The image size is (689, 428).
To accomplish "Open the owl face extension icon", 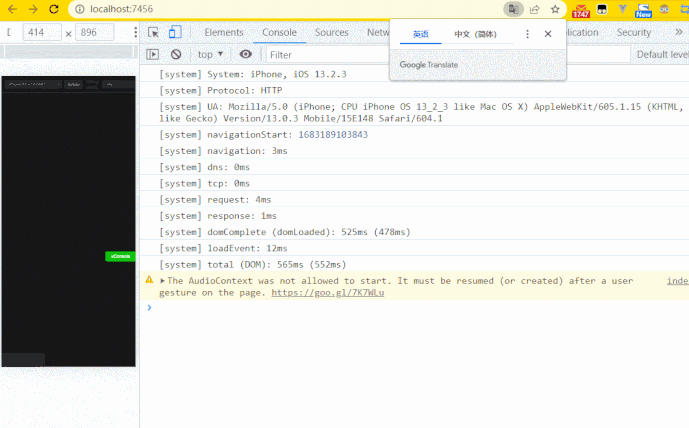I will pos(664,9).
